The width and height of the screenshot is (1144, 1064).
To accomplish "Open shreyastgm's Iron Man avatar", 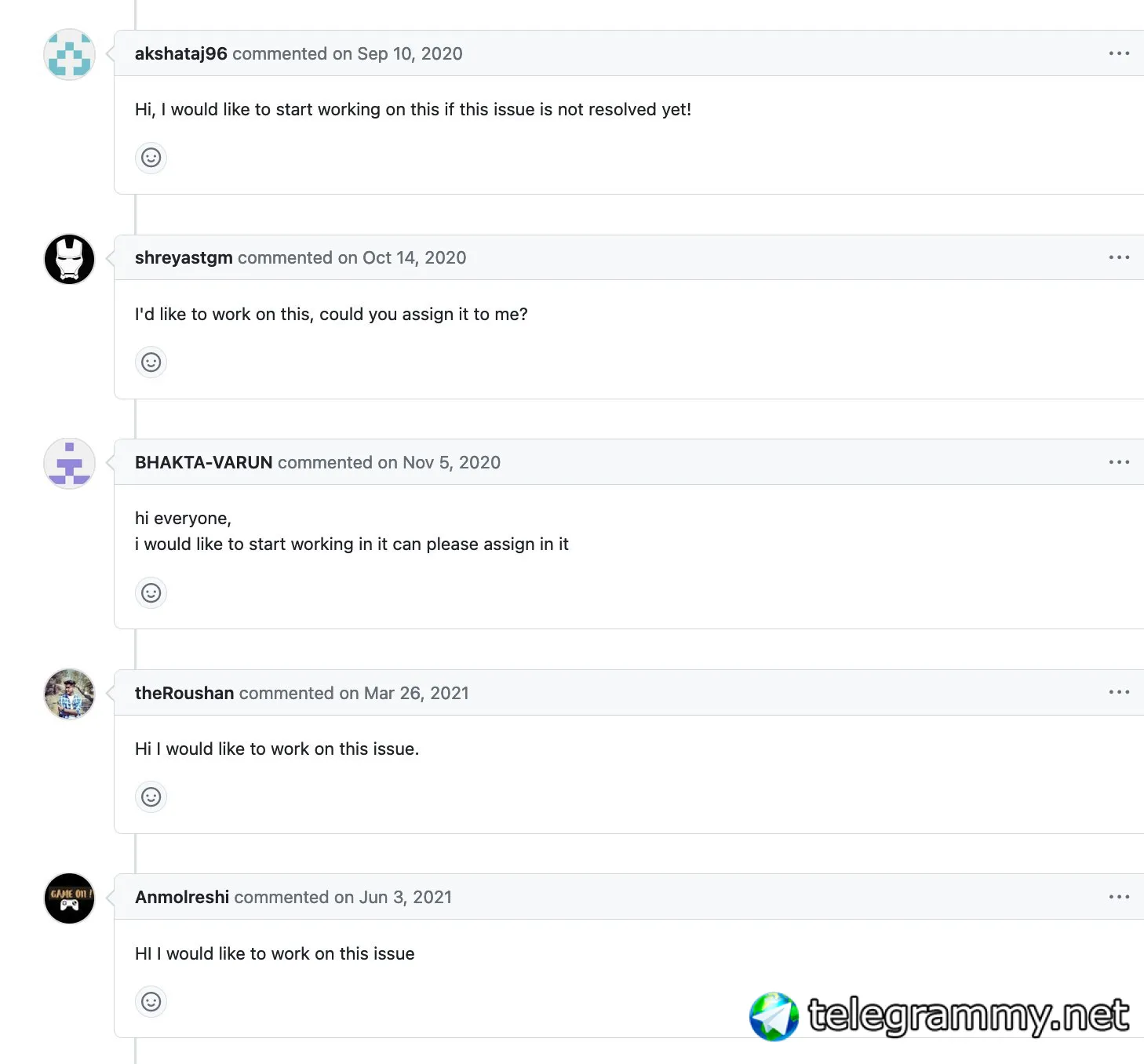I will click(69, 259).
